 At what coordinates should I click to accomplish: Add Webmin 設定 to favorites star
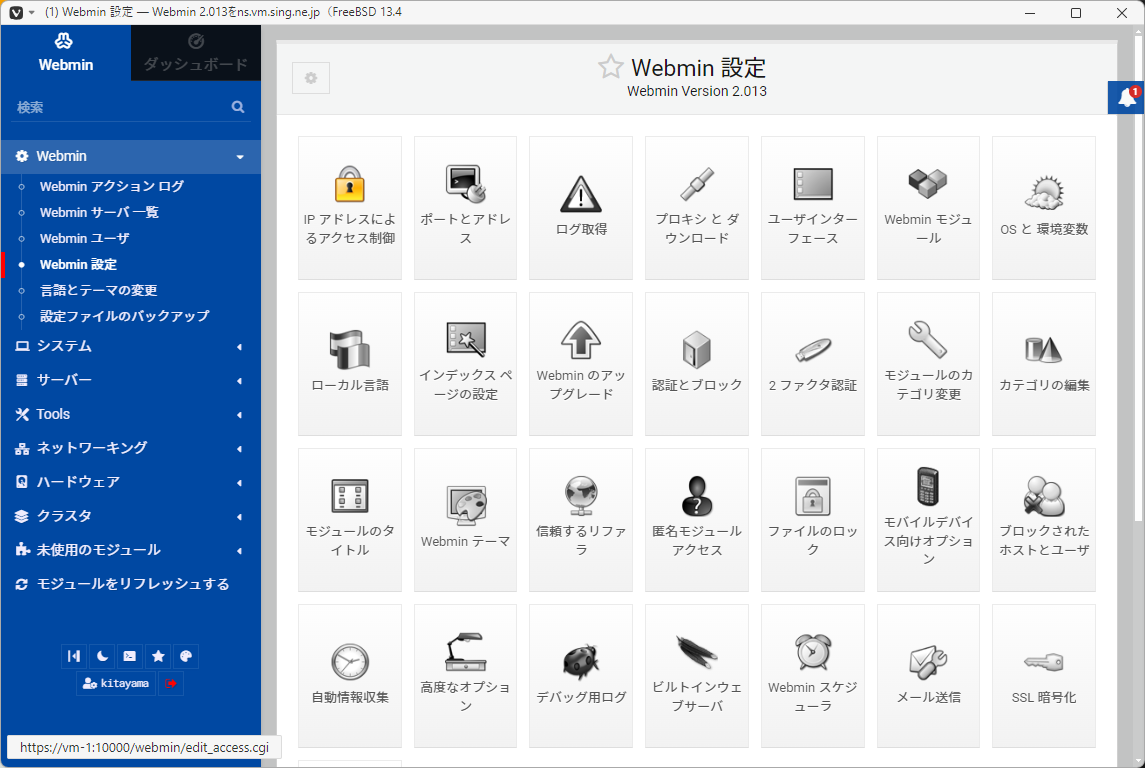(610, 67)
